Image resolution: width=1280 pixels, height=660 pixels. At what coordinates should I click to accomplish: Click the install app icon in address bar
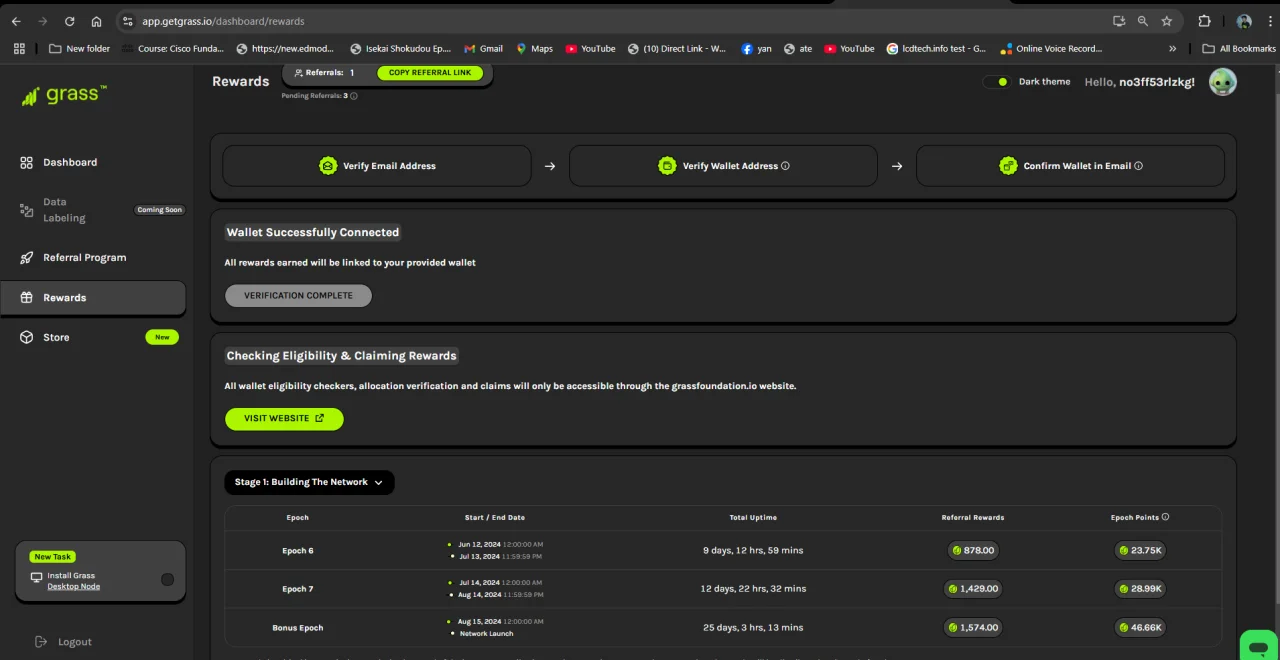point(1119,21)
